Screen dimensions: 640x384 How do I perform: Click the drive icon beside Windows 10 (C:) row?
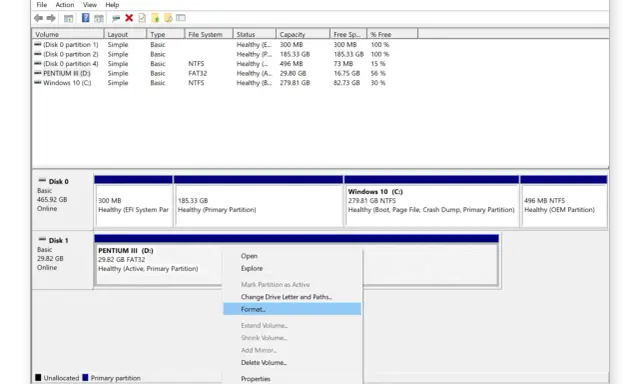point(38,82)
